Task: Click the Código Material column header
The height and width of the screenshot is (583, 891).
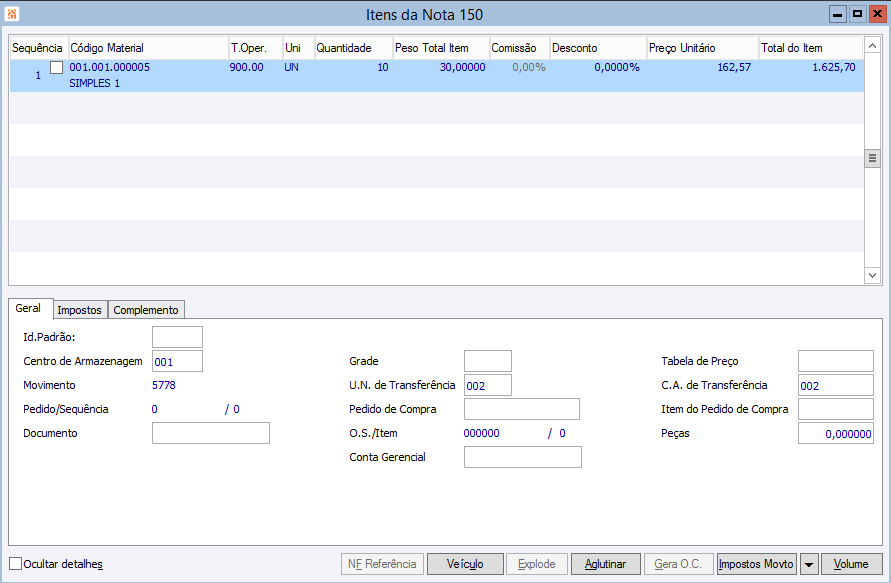Action: click(x=147, y=48)
